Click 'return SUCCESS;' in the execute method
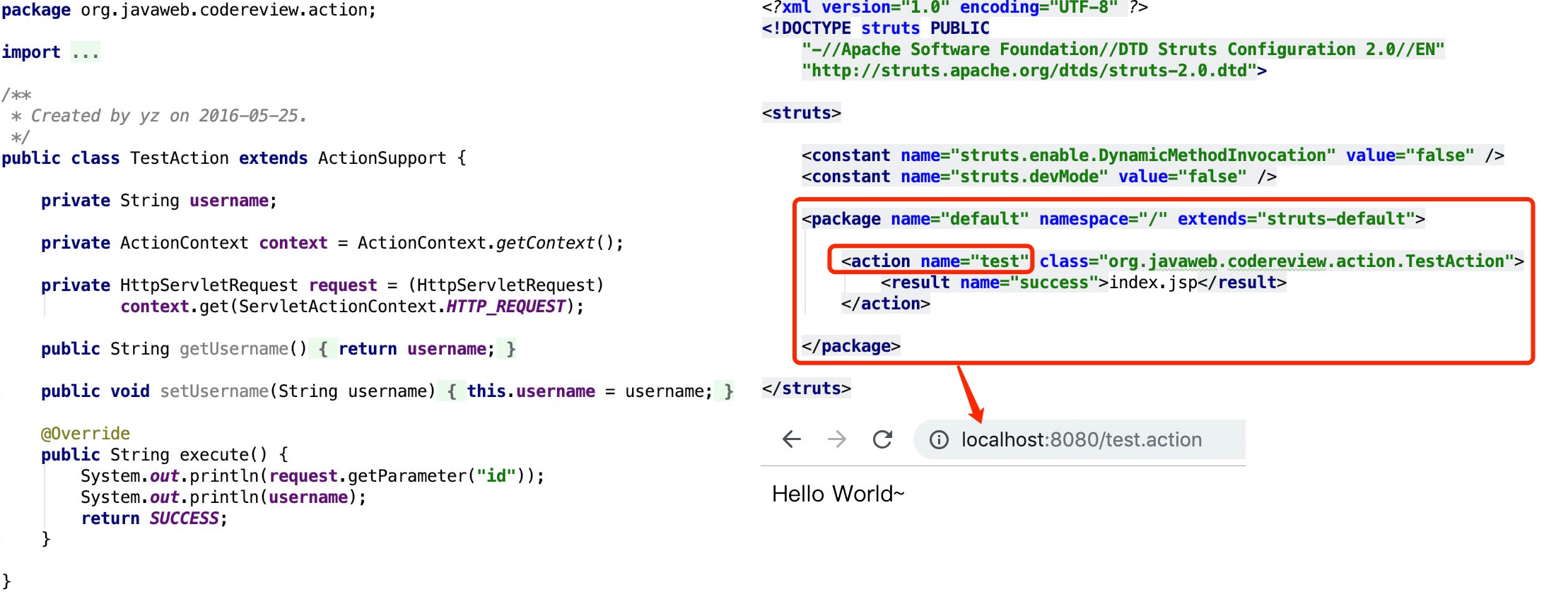The height and width of the screenshot is (599, 1568). coord(154,518)
